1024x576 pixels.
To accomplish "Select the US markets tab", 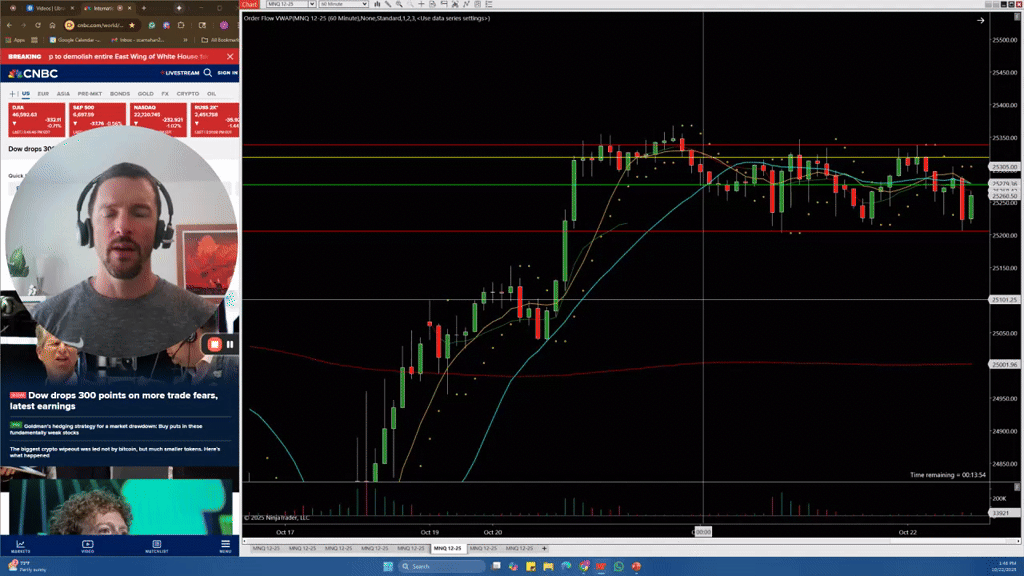I will click(26, 93).
